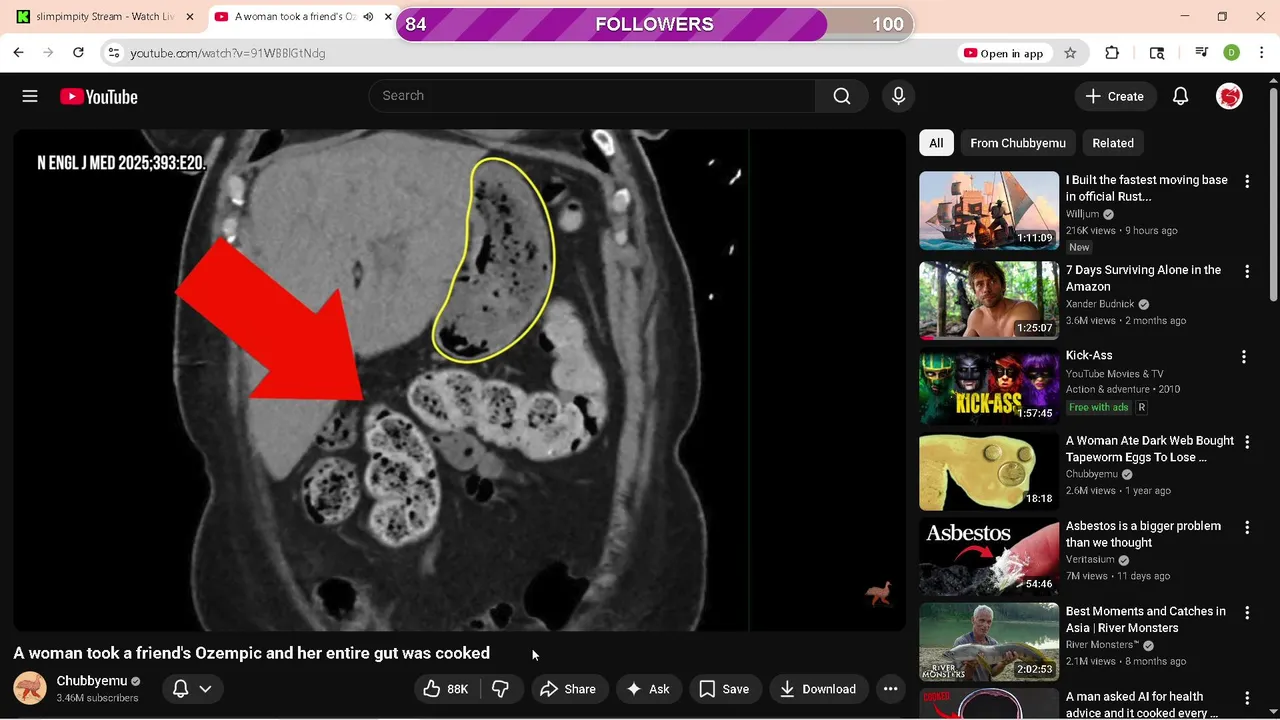This screenshot has height=720, width=1280.
Task: Open 'A Woman Ate Dark Web Bought' title
Action: pos(1150,449)
